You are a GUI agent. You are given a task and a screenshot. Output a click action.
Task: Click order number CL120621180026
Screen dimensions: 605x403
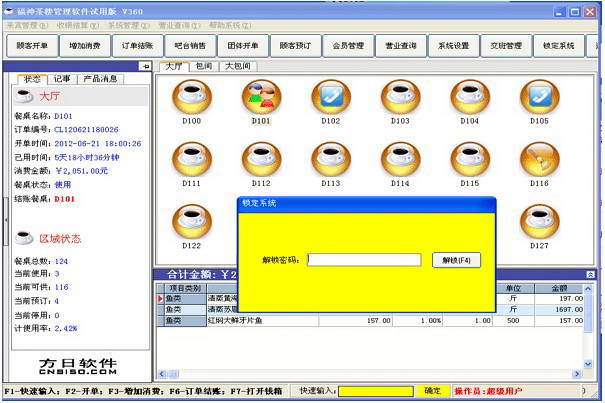click(x=86, y=130)
